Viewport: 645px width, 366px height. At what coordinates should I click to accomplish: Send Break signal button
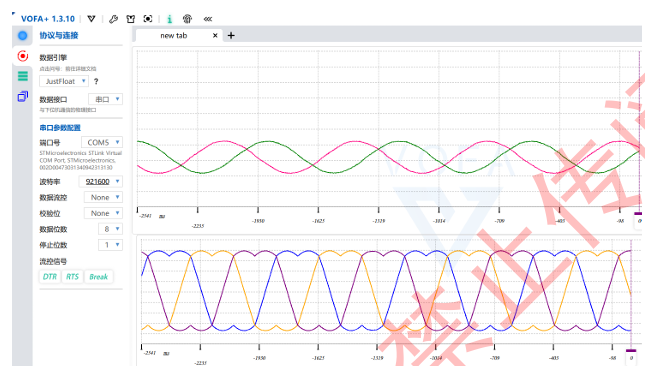[x=99, y=277]
